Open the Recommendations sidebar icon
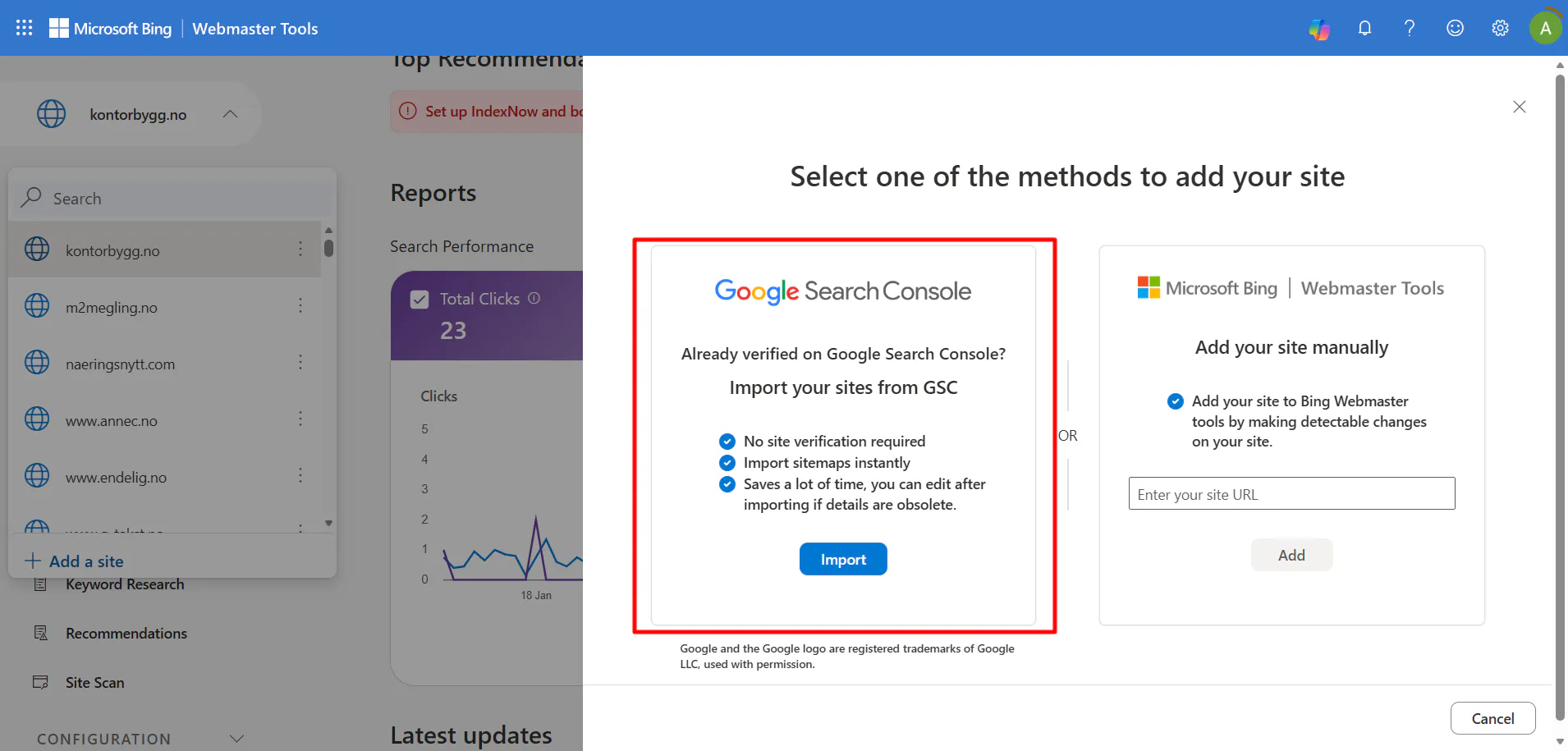 (40, 632)
